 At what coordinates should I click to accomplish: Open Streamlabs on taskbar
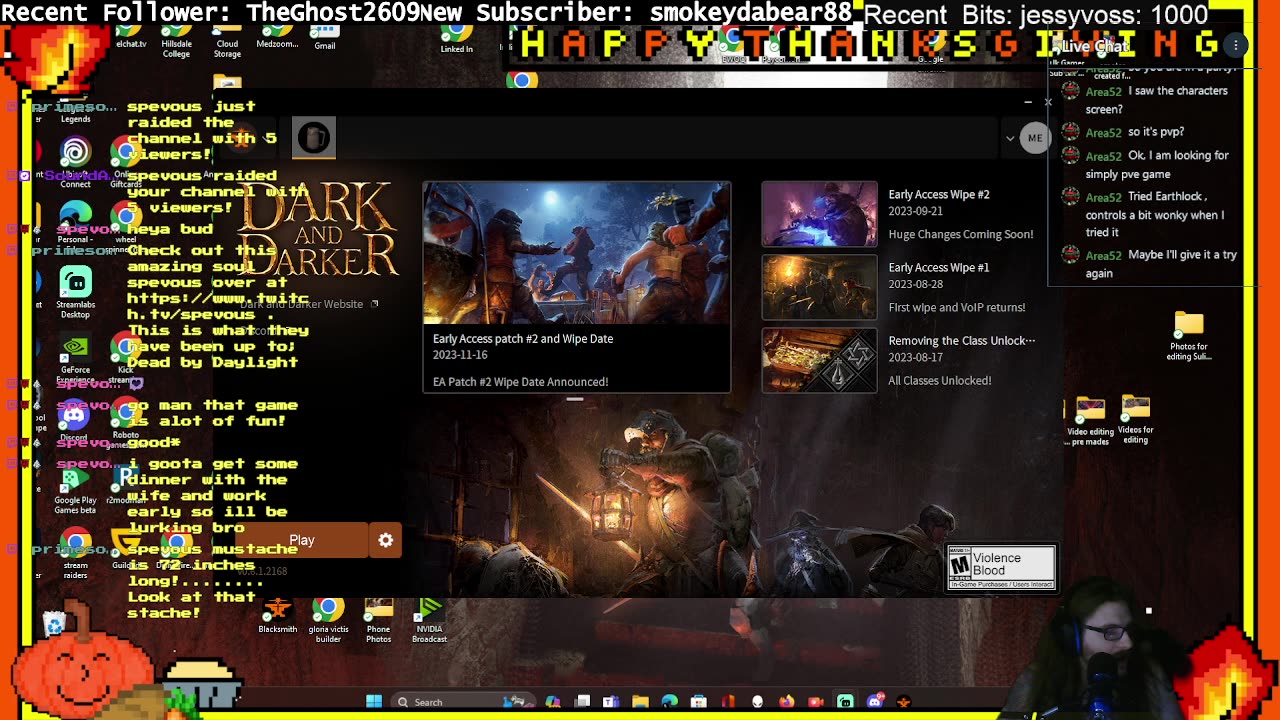[845, 702]
